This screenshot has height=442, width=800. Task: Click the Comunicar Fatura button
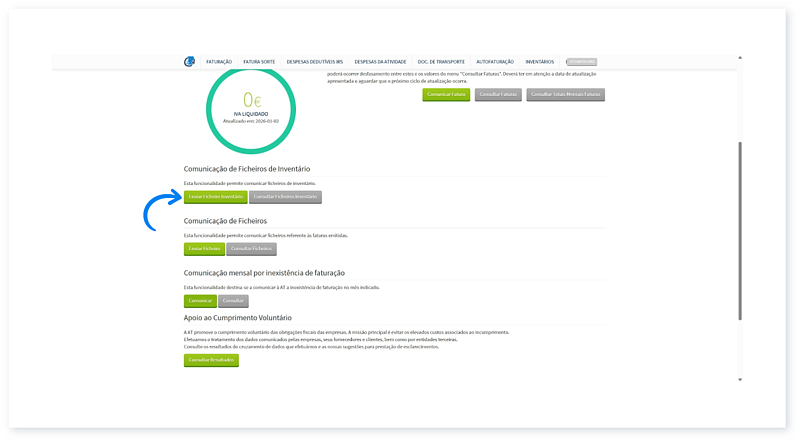pos(446,94)
